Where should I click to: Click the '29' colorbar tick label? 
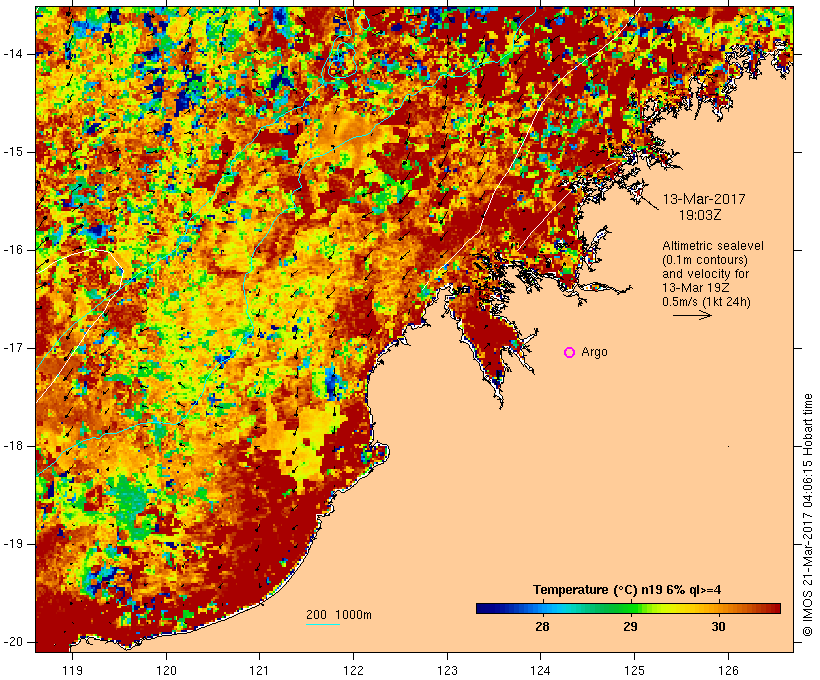point(630,627)
